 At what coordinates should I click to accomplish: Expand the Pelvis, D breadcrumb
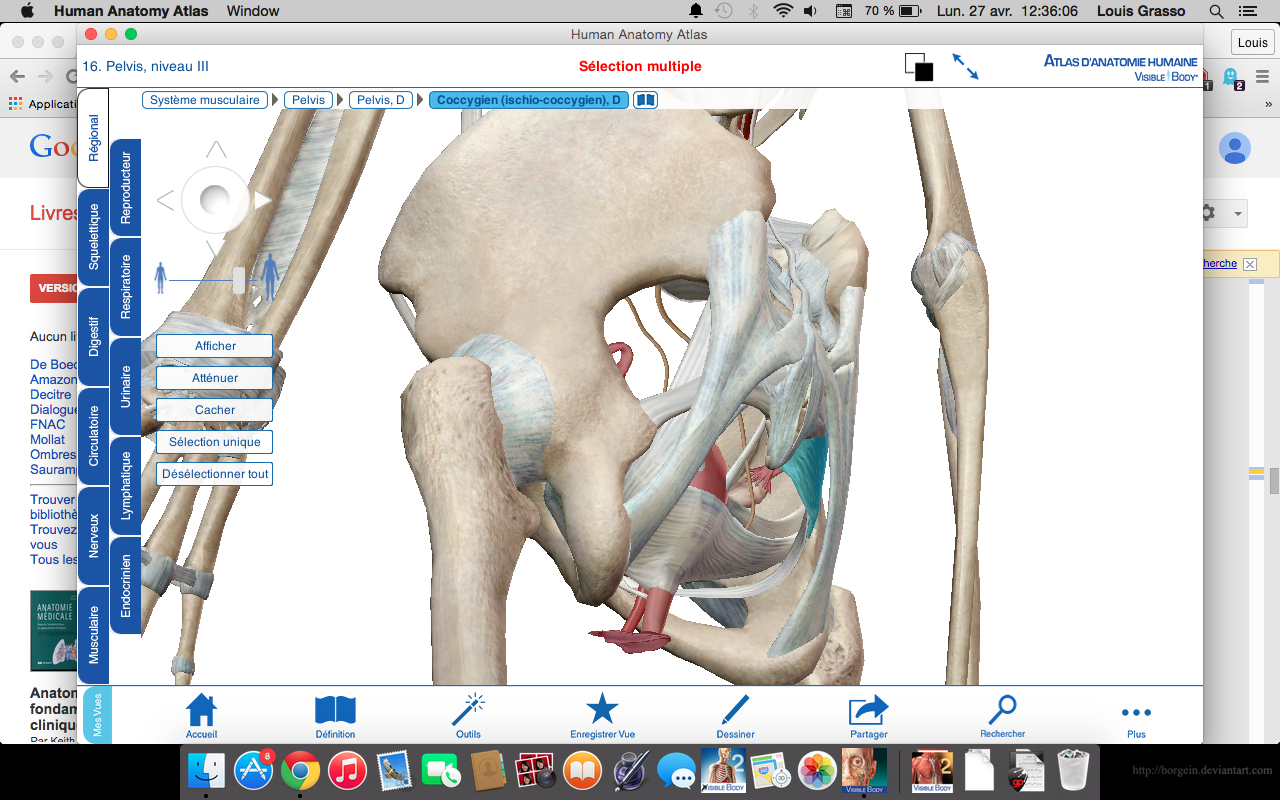tap(380, 100)
